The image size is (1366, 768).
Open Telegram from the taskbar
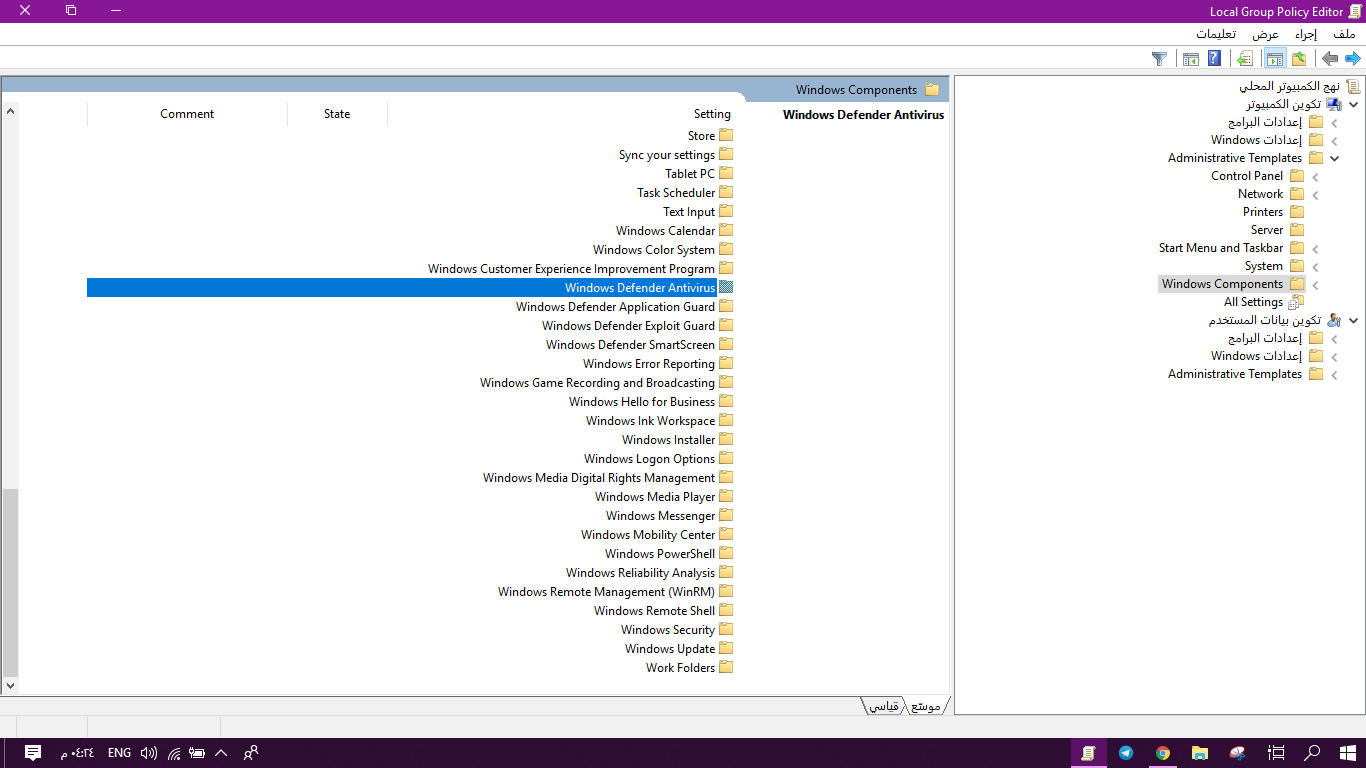click(x=1126, y=753)
